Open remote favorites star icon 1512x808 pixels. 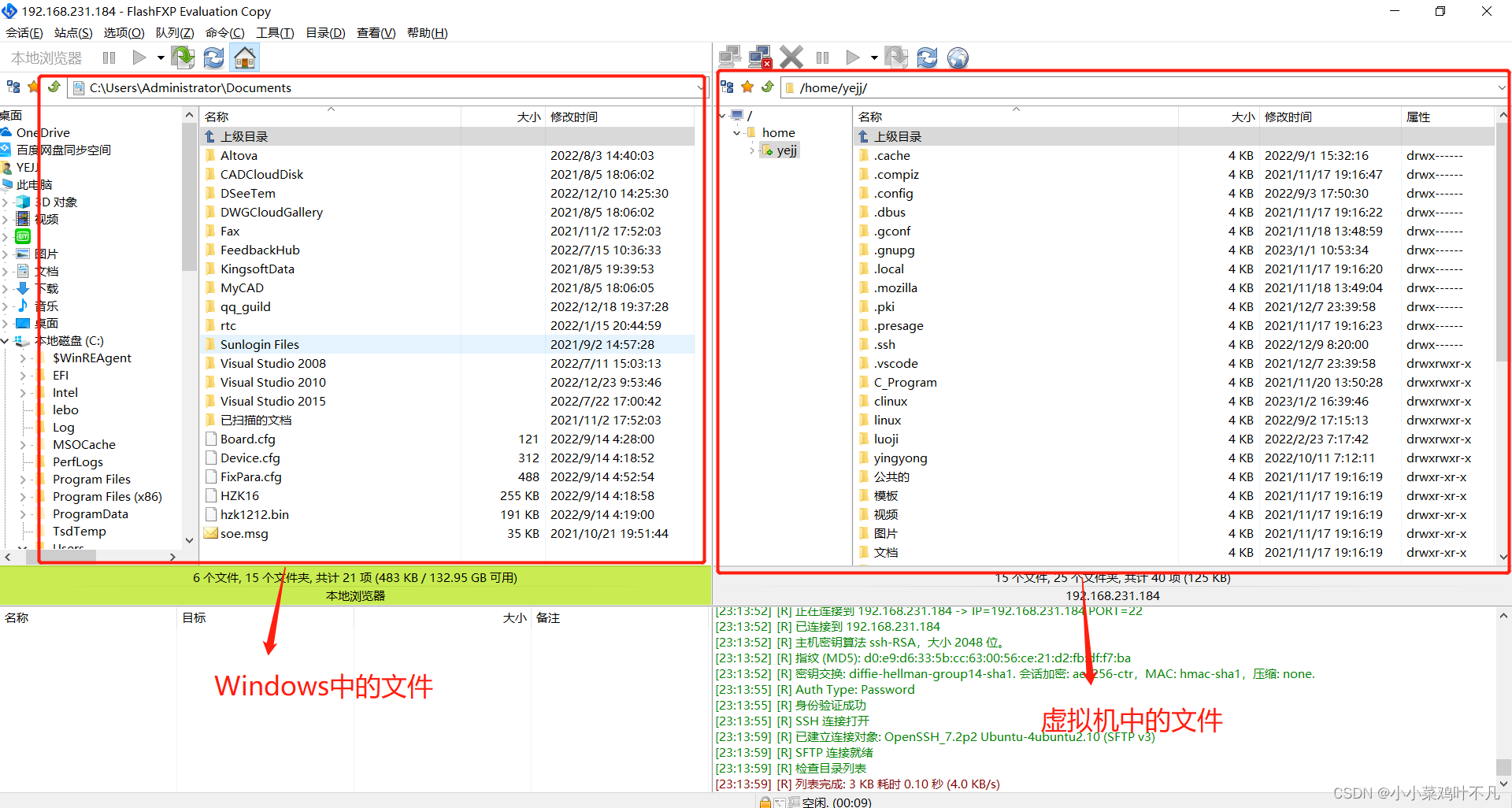[747, 87]
